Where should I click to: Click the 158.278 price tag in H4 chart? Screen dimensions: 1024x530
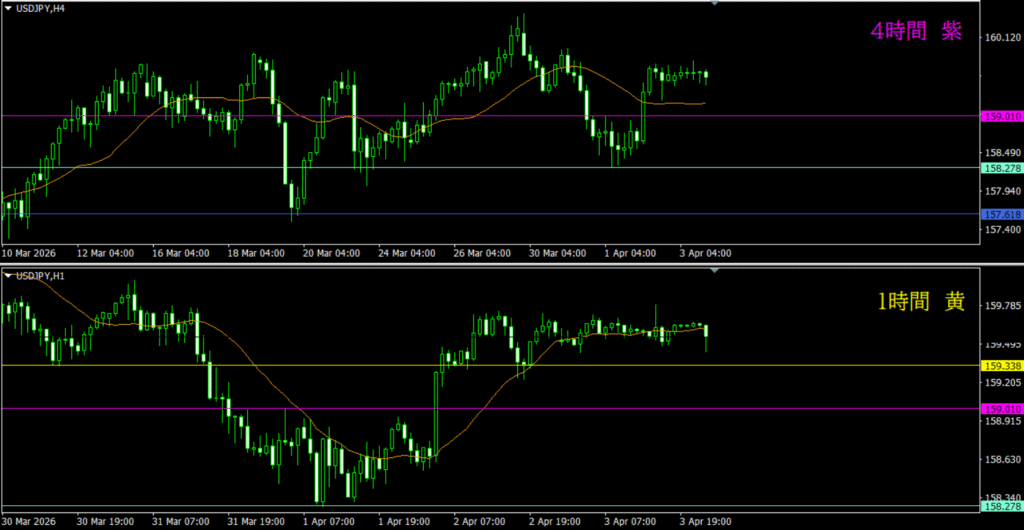pos(1003,168)
